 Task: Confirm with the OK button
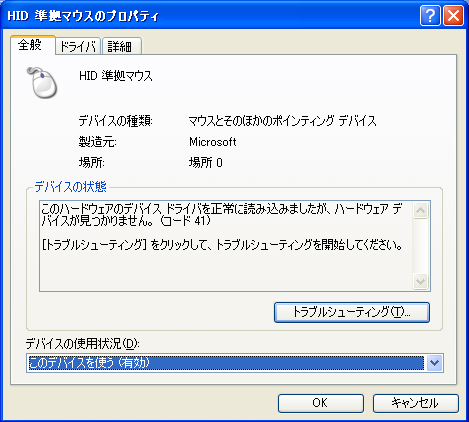pyautogui.click(x=321, y=403)
